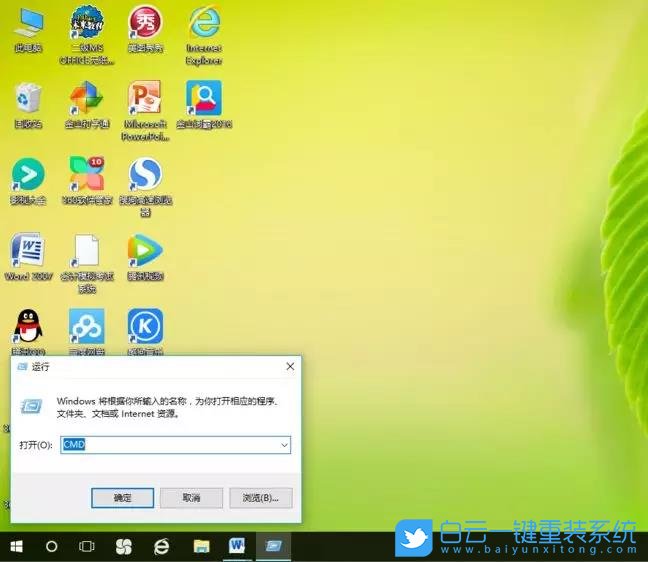This screenshot has width=648, height=562.
Task: Select the This PC desktop icon
Action: click(27, 24)
